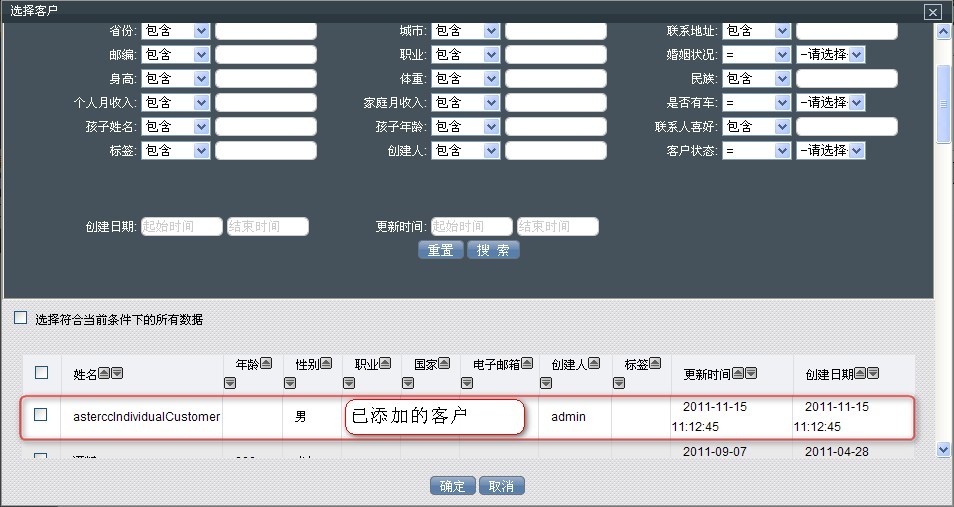Click ascending sort icon for 性别

click(325, 365)
